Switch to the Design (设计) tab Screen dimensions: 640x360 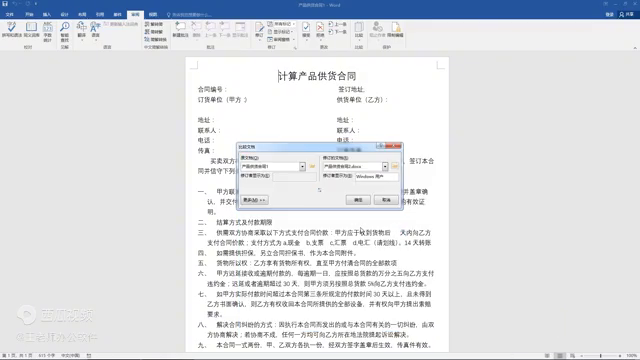point(64,14)
